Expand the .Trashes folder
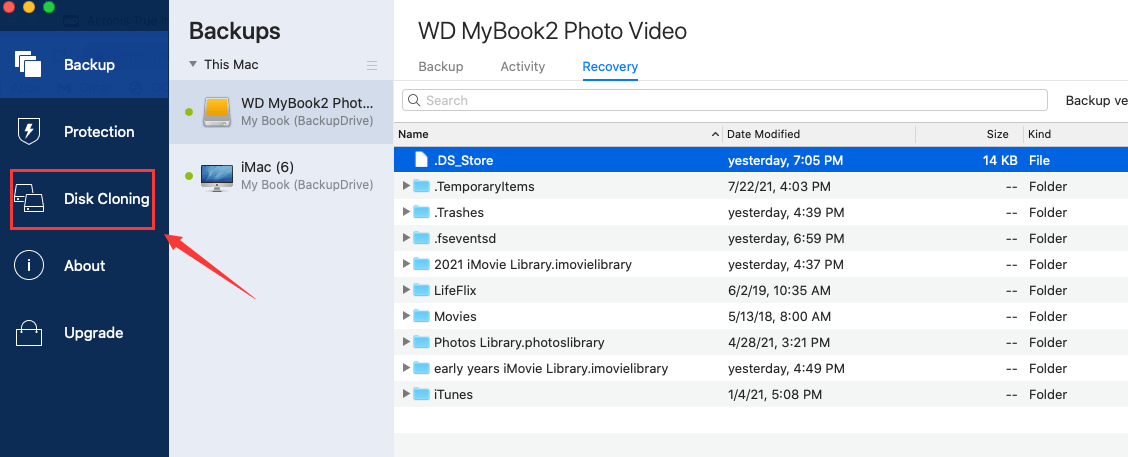 tap(406, 212)
